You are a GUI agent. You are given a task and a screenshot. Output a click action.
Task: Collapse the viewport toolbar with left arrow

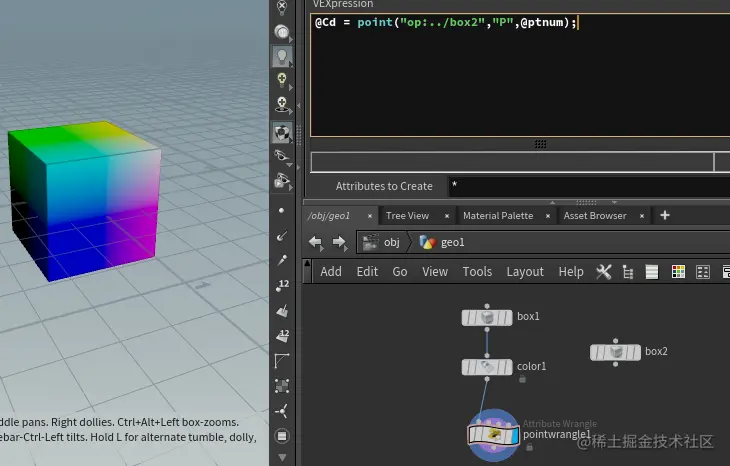[x=298, y=106]
